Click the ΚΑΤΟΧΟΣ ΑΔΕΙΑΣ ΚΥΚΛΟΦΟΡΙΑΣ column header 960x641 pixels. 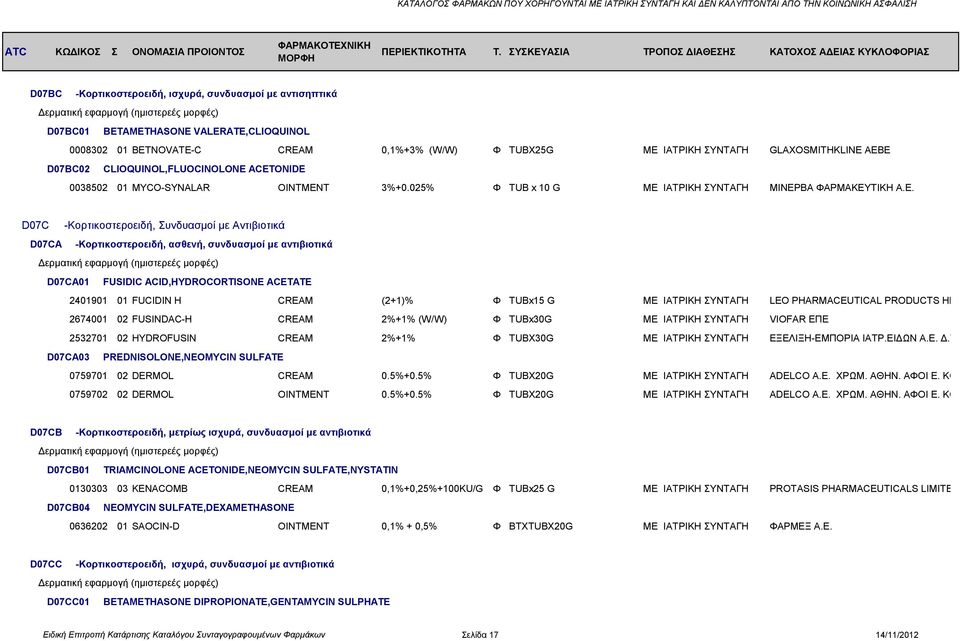[x=849, y=51]
